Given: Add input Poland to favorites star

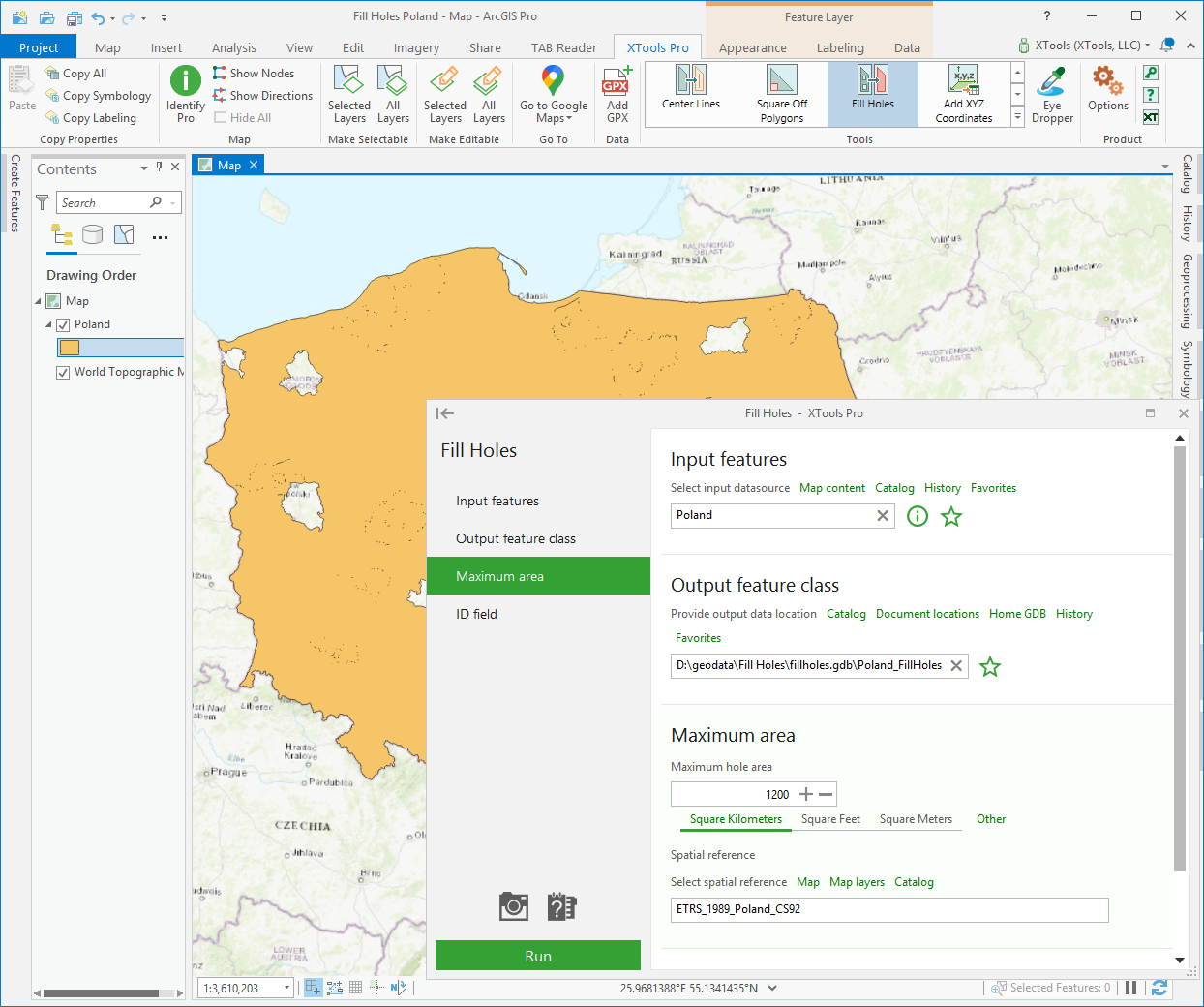Looking at the screenshot, I should (951, 516).
